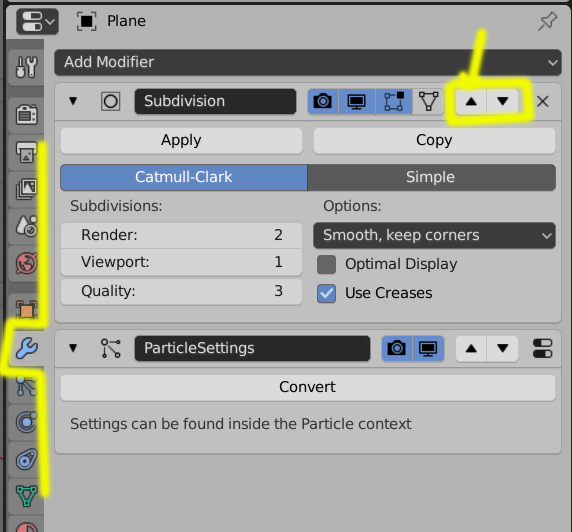
Task: Open the Output properties tab
Action: click(x=26, y=152)
